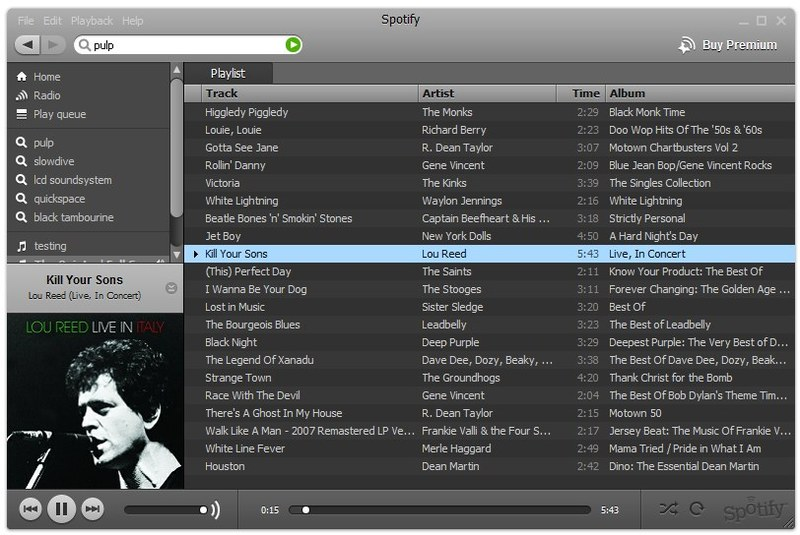The image size is (800, 535).
Task: Click the Lou Reed album cover
Action: pyautogui.click(x=95, y=402)
